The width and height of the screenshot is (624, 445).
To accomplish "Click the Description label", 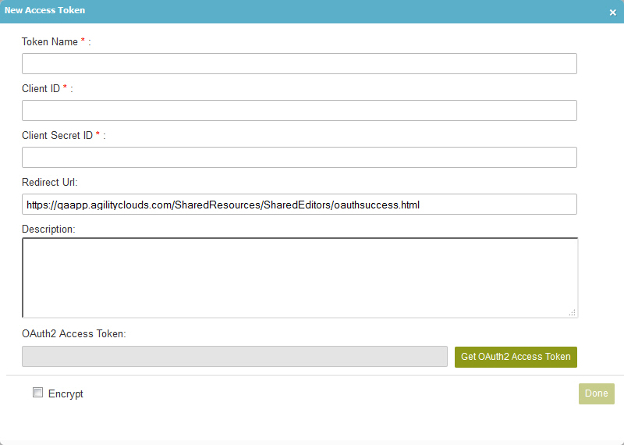I will click(49, 229).
